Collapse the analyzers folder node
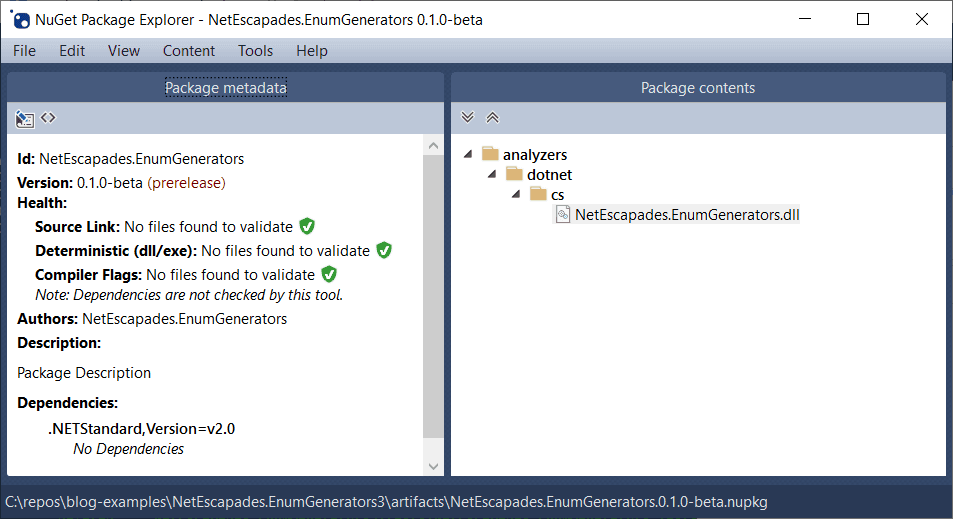 pyautogui.click(x=469, y=155)
